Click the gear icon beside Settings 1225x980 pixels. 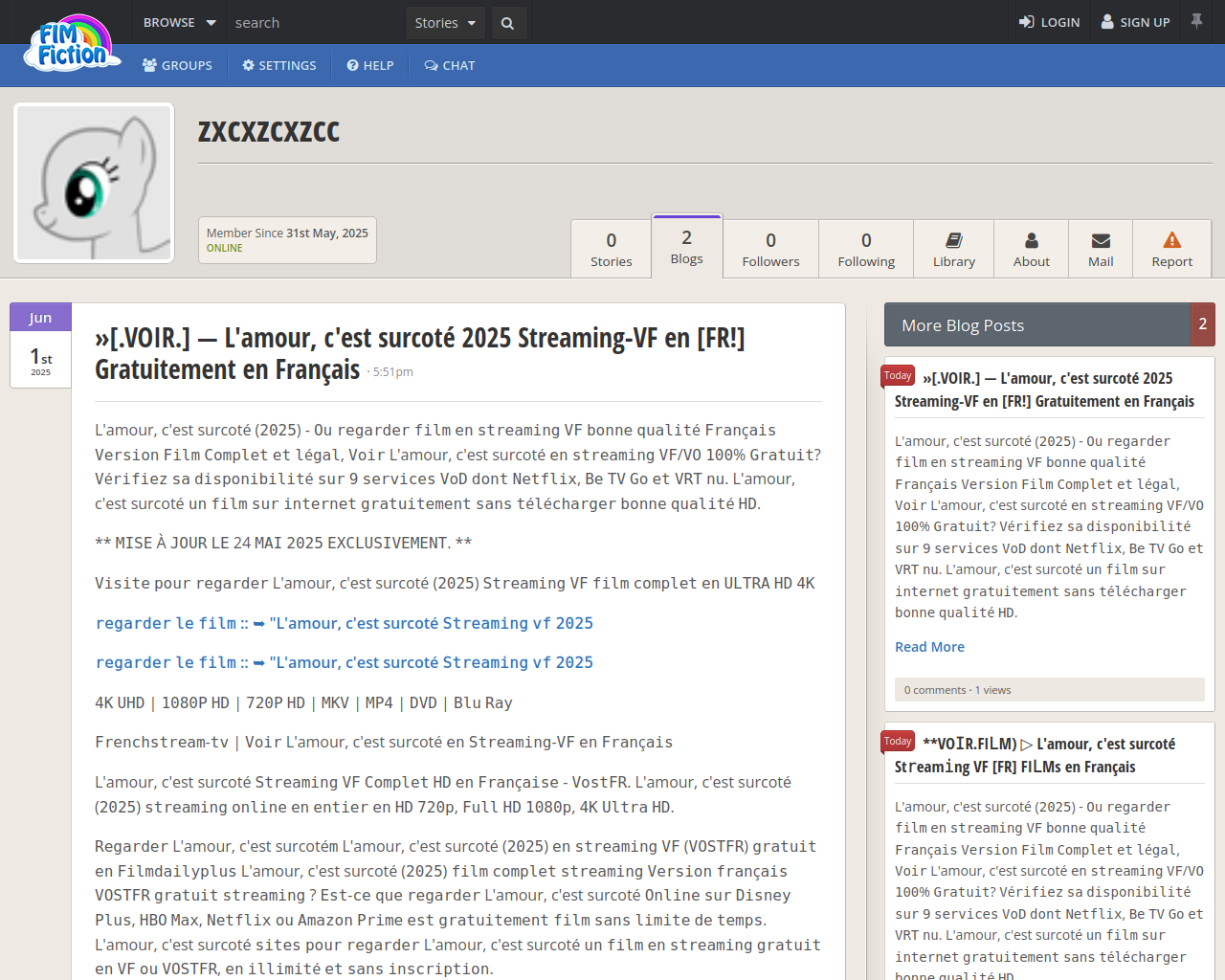[x=249, y=65]
